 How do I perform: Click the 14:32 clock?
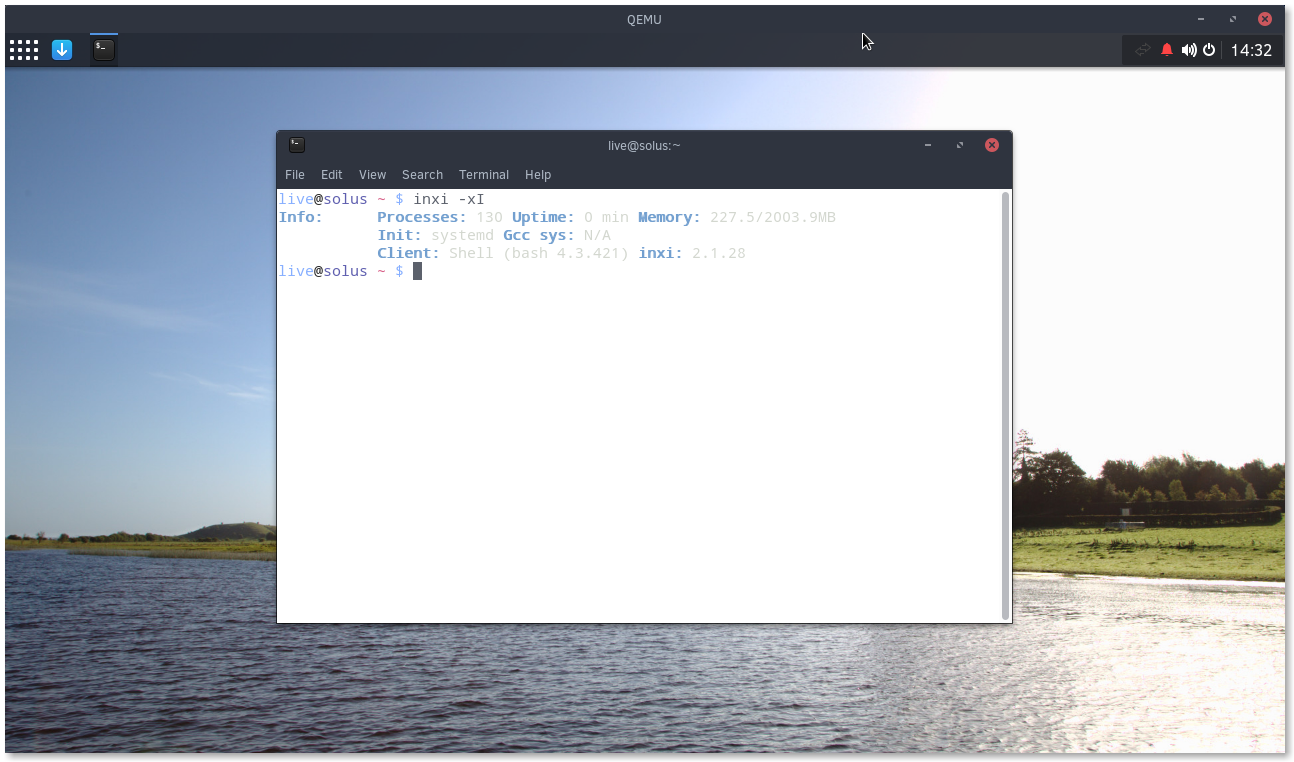(1251, 50)
